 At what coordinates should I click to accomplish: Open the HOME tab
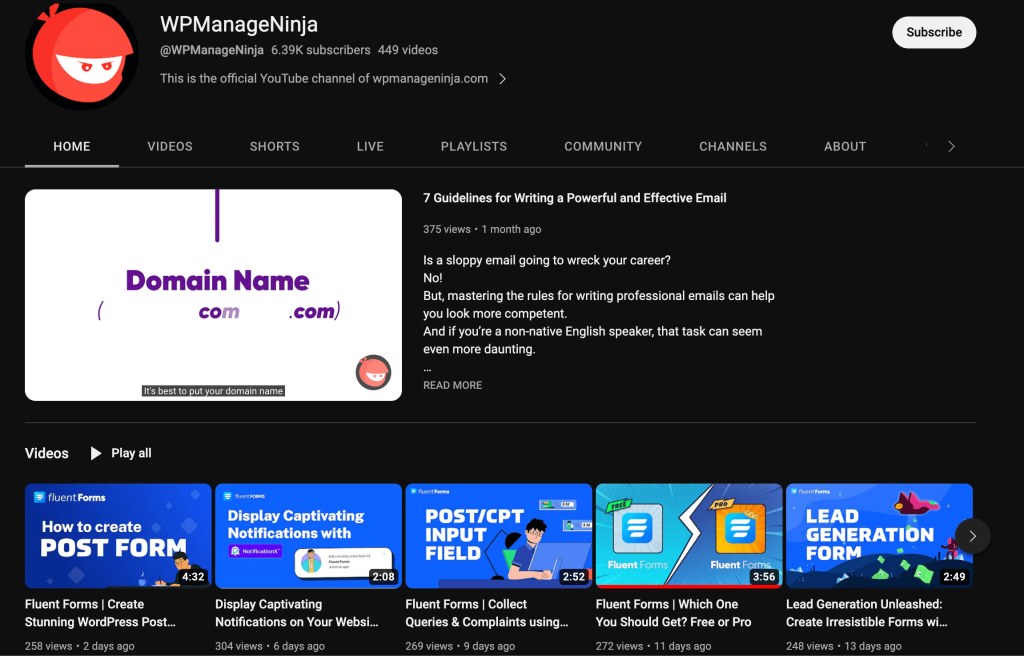click(x=72, y=146)
